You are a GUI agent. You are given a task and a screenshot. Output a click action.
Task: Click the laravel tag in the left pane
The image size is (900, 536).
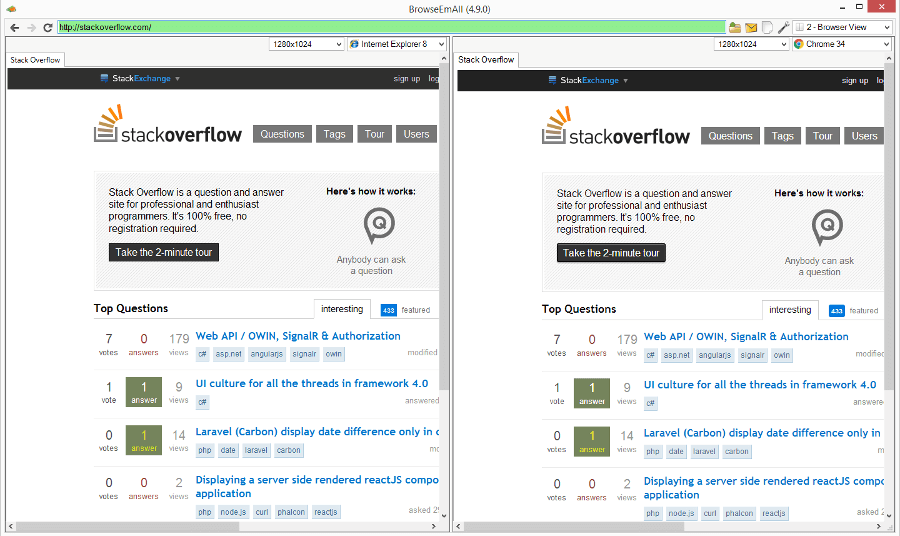[x=256, y=450]
